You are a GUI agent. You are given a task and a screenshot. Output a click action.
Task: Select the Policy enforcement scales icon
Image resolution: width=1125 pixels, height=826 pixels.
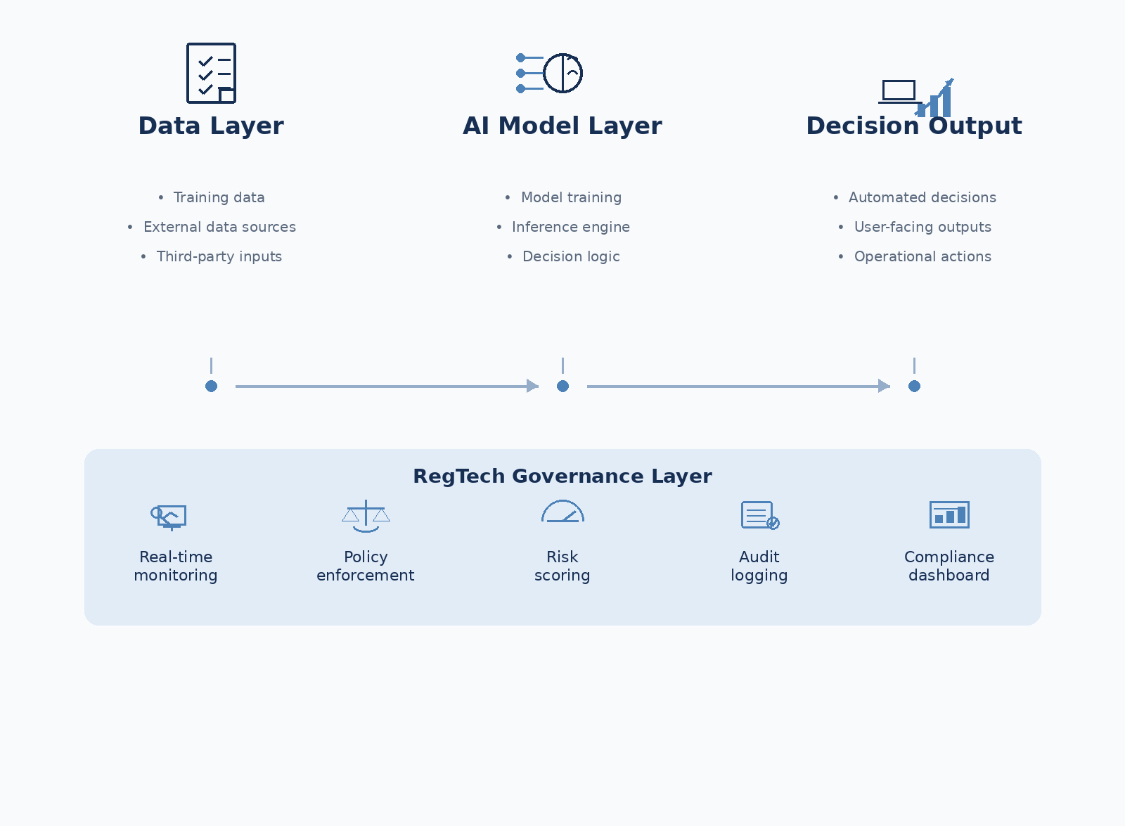(x=366, y=516)
